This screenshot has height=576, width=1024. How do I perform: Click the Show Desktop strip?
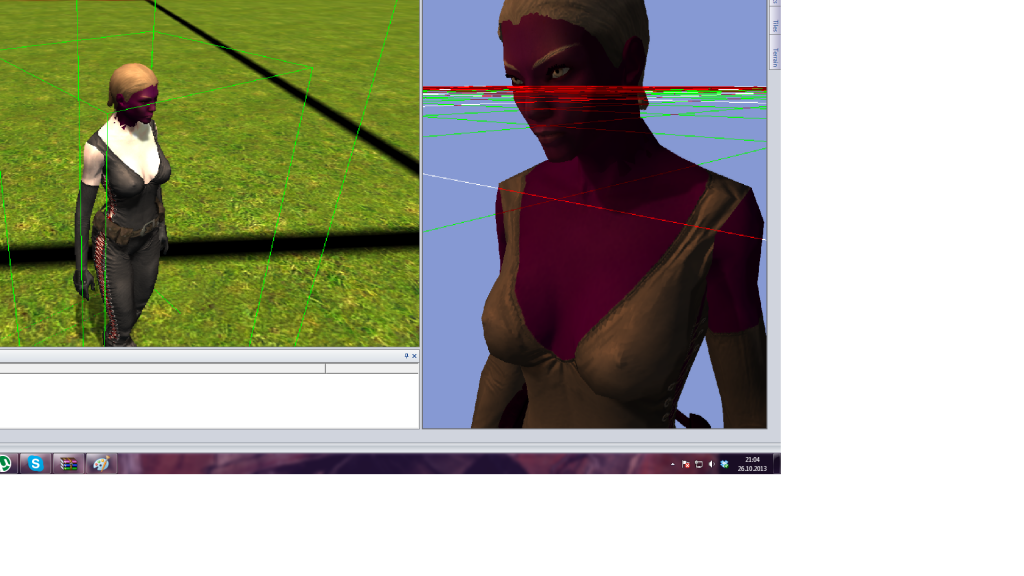click(x=777, y=464)
